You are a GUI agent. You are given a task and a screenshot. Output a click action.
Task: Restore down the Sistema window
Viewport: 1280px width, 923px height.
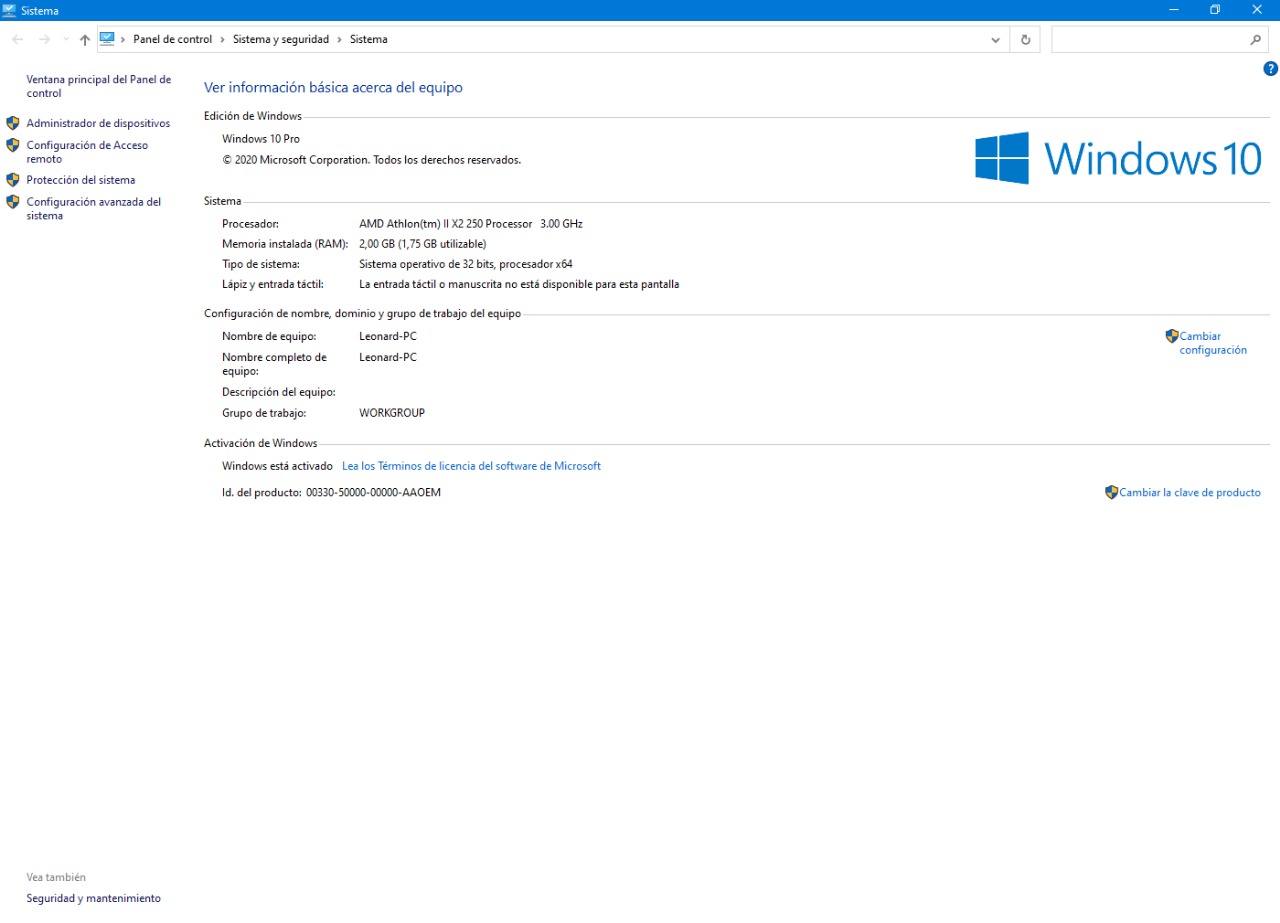(x=1215, y=10)
